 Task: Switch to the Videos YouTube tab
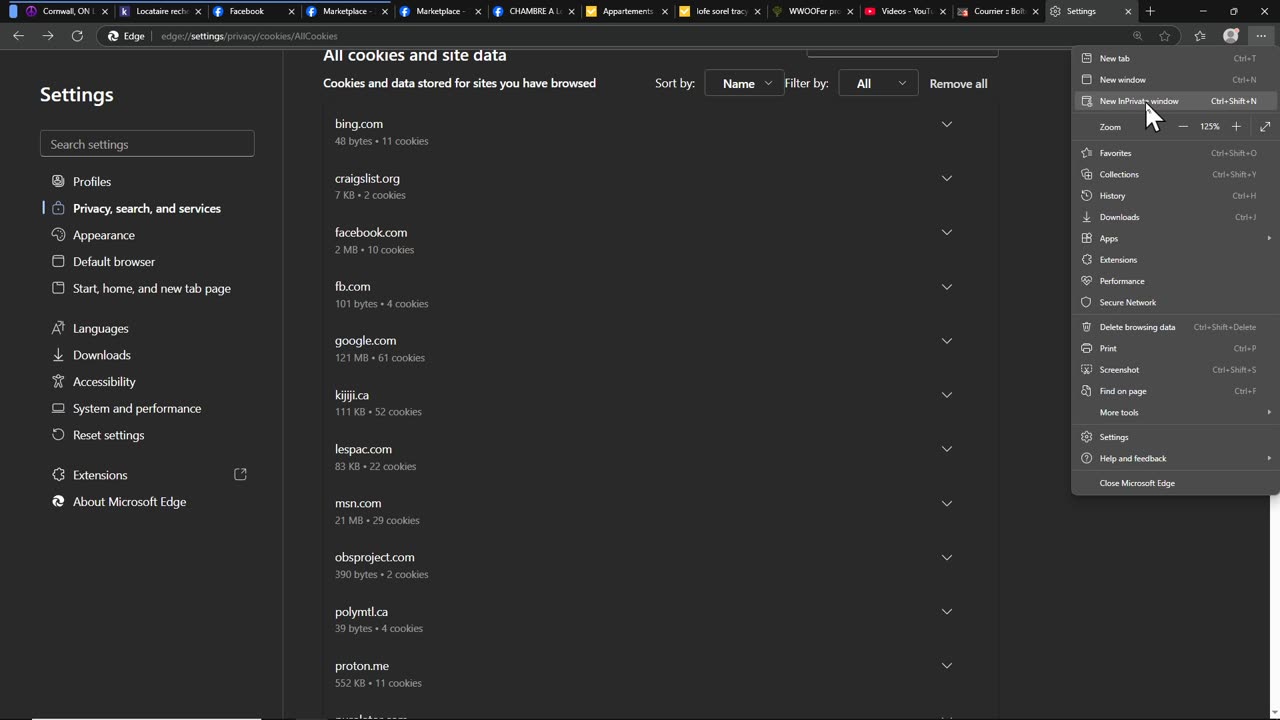pos(905,12)
